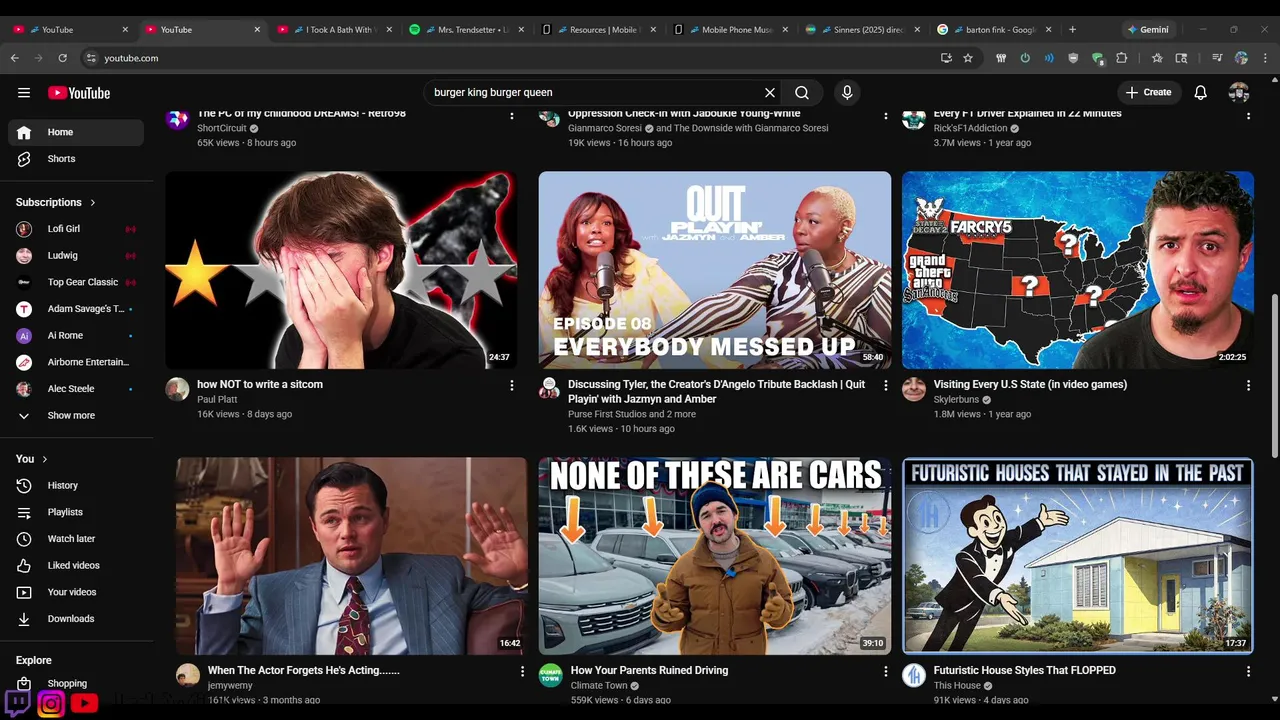1280x720 pixels.
Task: Open options for Visiting Every U.S State
Action: click(1248, 385)
